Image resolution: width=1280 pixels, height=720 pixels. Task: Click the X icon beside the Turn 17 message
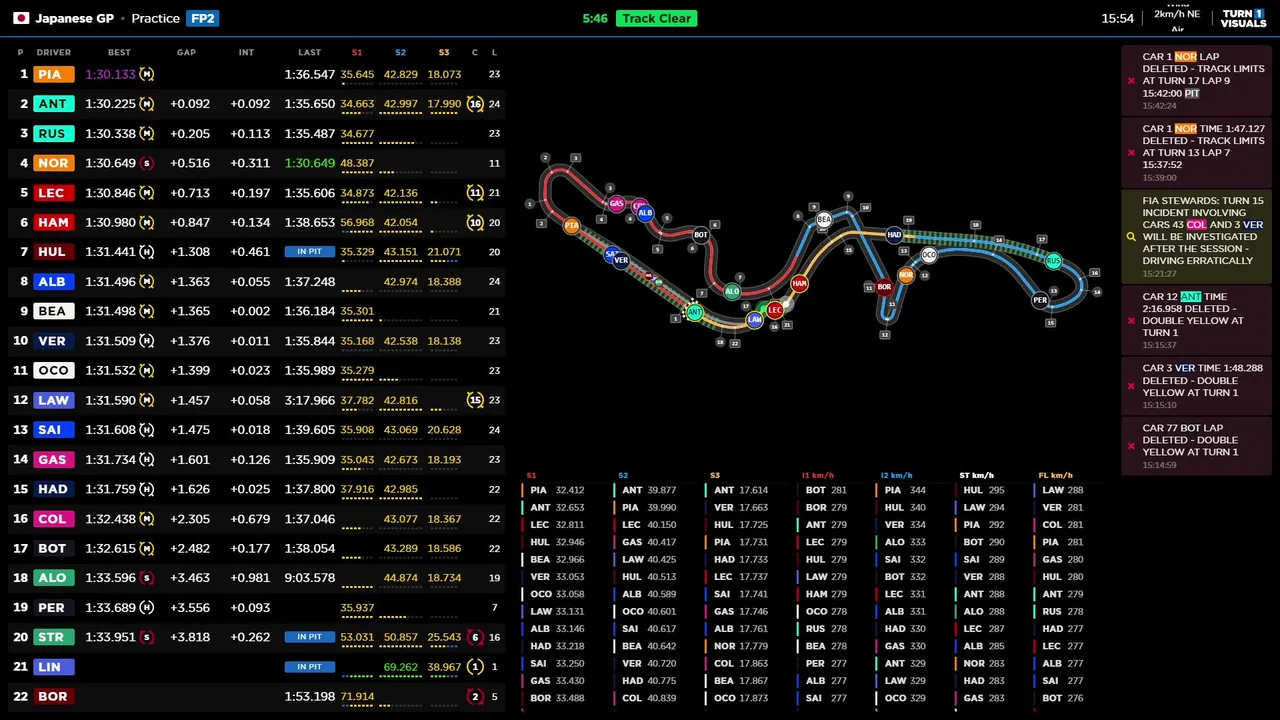pos(1131,81)
